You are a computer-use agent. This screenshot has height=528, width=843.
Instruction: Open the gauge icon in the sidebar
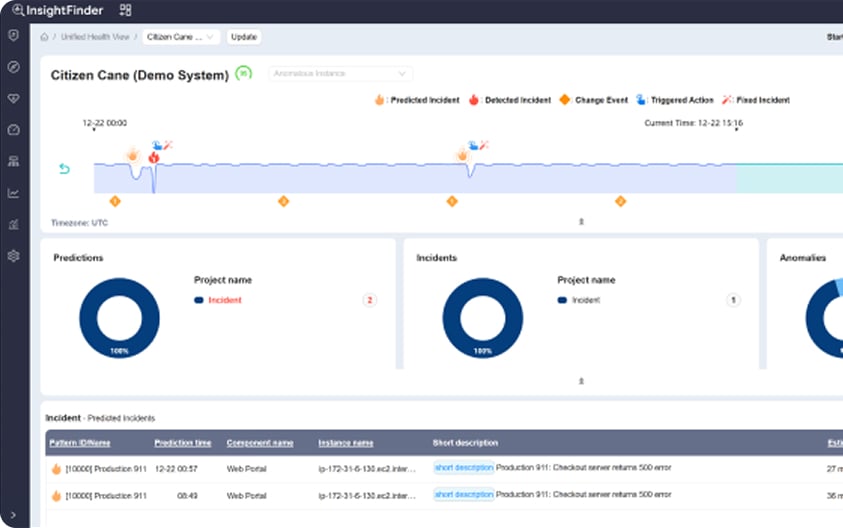pos(14,130)
